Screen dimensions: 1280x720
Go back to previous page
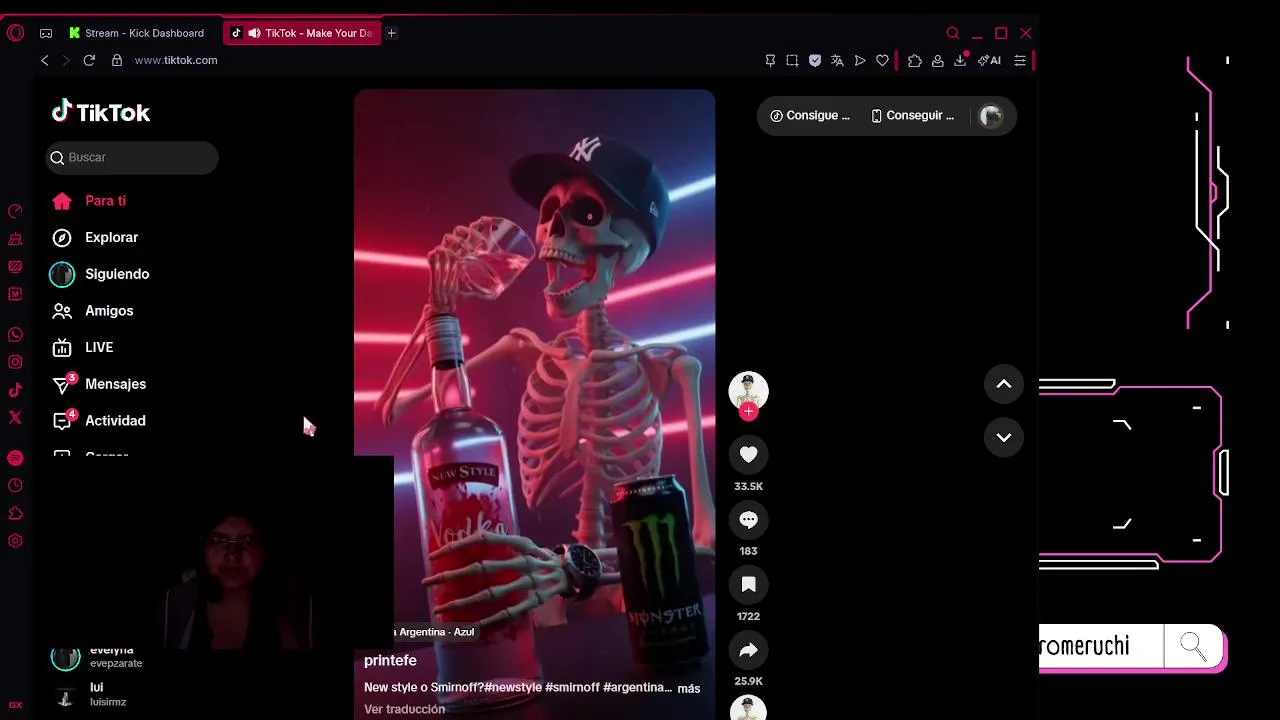pyautogui.click(x=44, y=60)
